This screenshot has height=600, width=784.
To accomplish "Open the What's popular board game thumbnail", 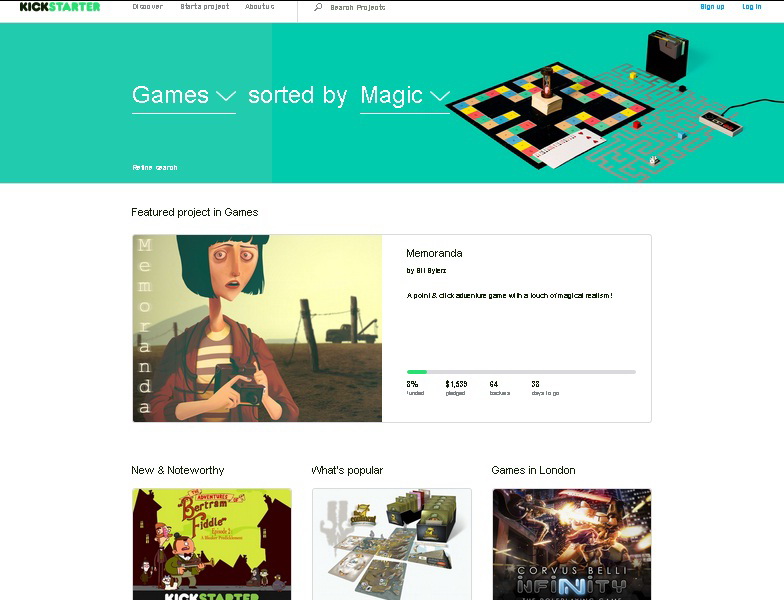I will [x=392, y=544].
